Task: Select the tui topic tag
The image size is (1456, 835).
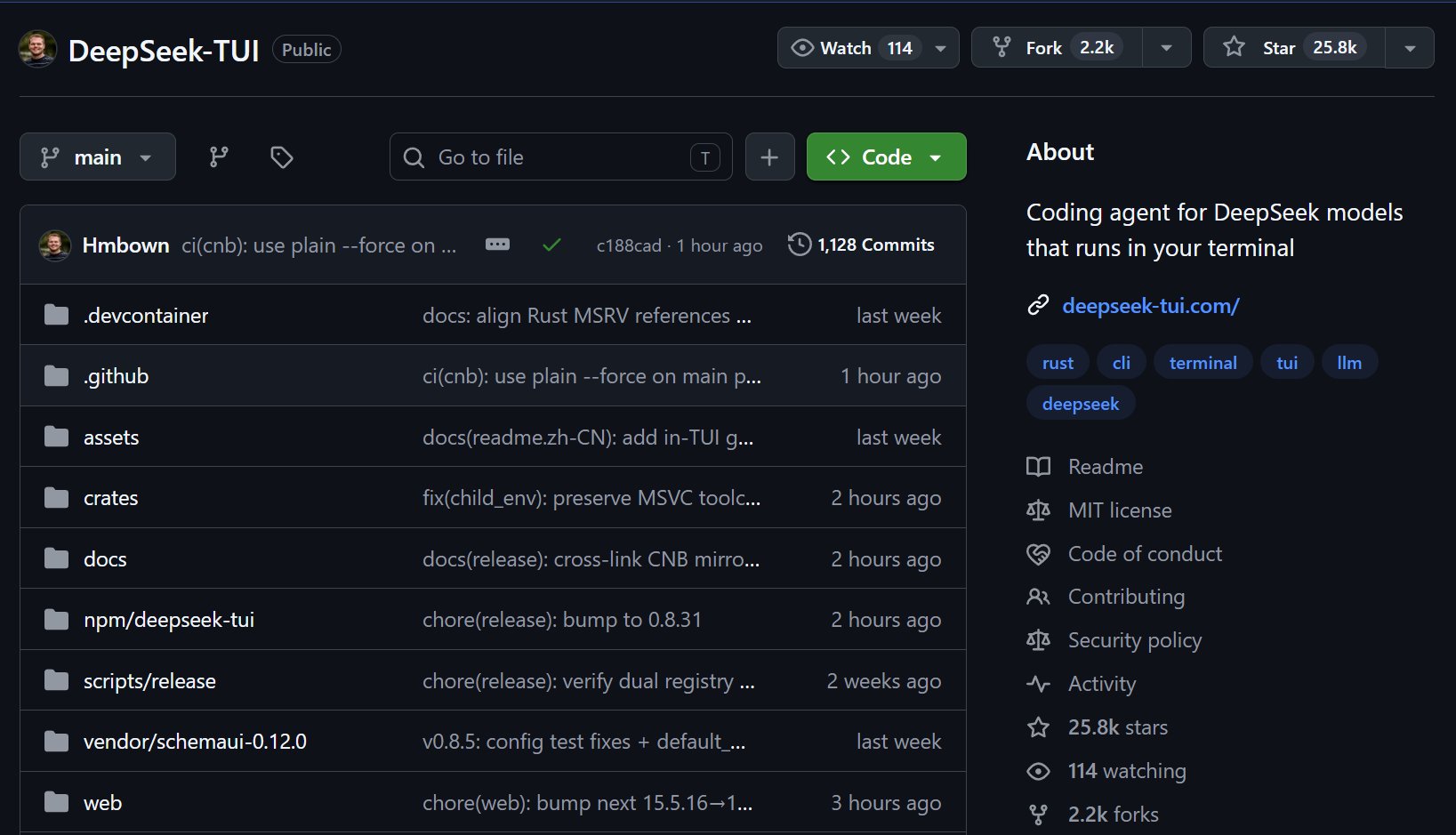Action: 1287,363
